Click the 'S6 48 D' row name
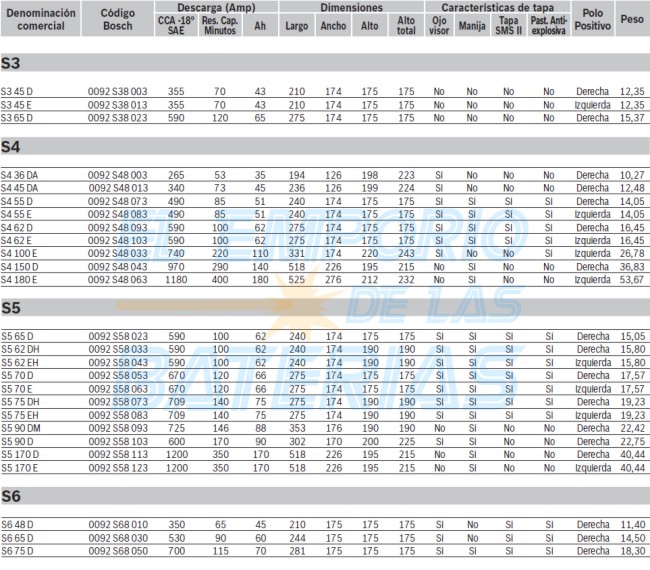The height and width of the screenshot is (570, 650). coord(17,524)
